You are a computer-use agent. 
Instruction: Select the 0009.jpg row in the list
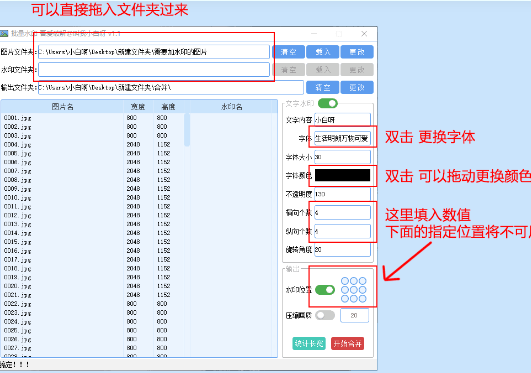coord(93,189)
